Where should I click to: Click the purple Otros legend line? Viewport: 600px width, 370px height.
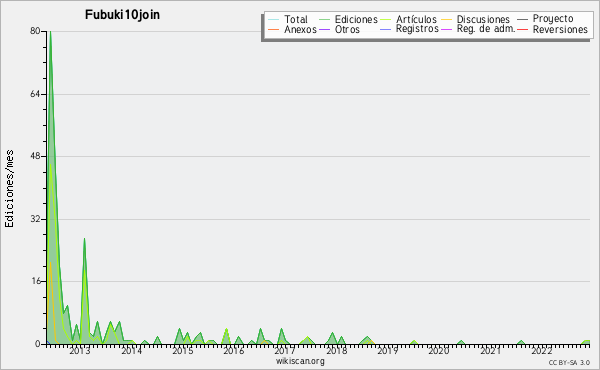[324, 29]
